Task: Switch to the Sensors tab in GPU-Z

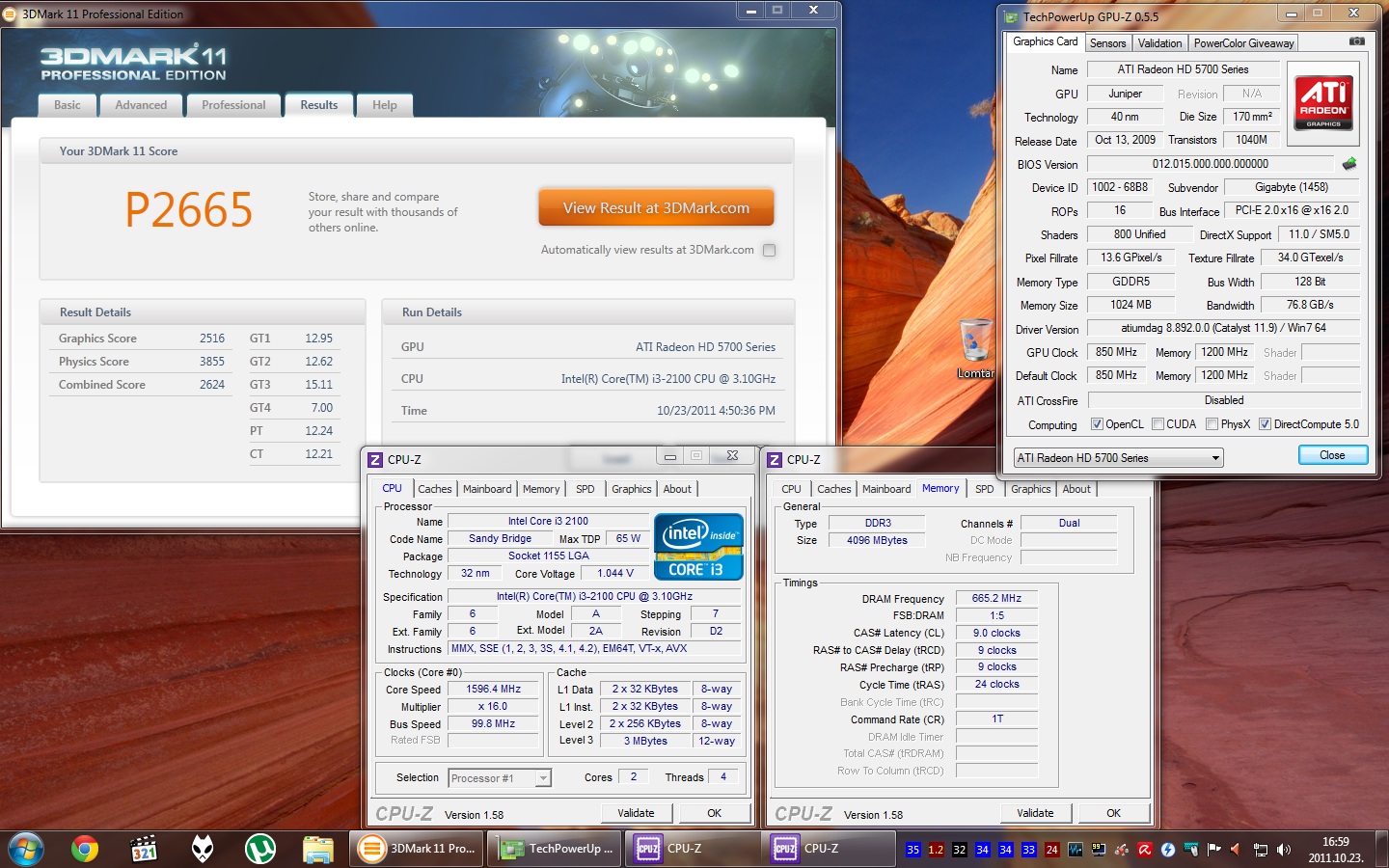Action: pyautogui.click(x=1107, y=43)
